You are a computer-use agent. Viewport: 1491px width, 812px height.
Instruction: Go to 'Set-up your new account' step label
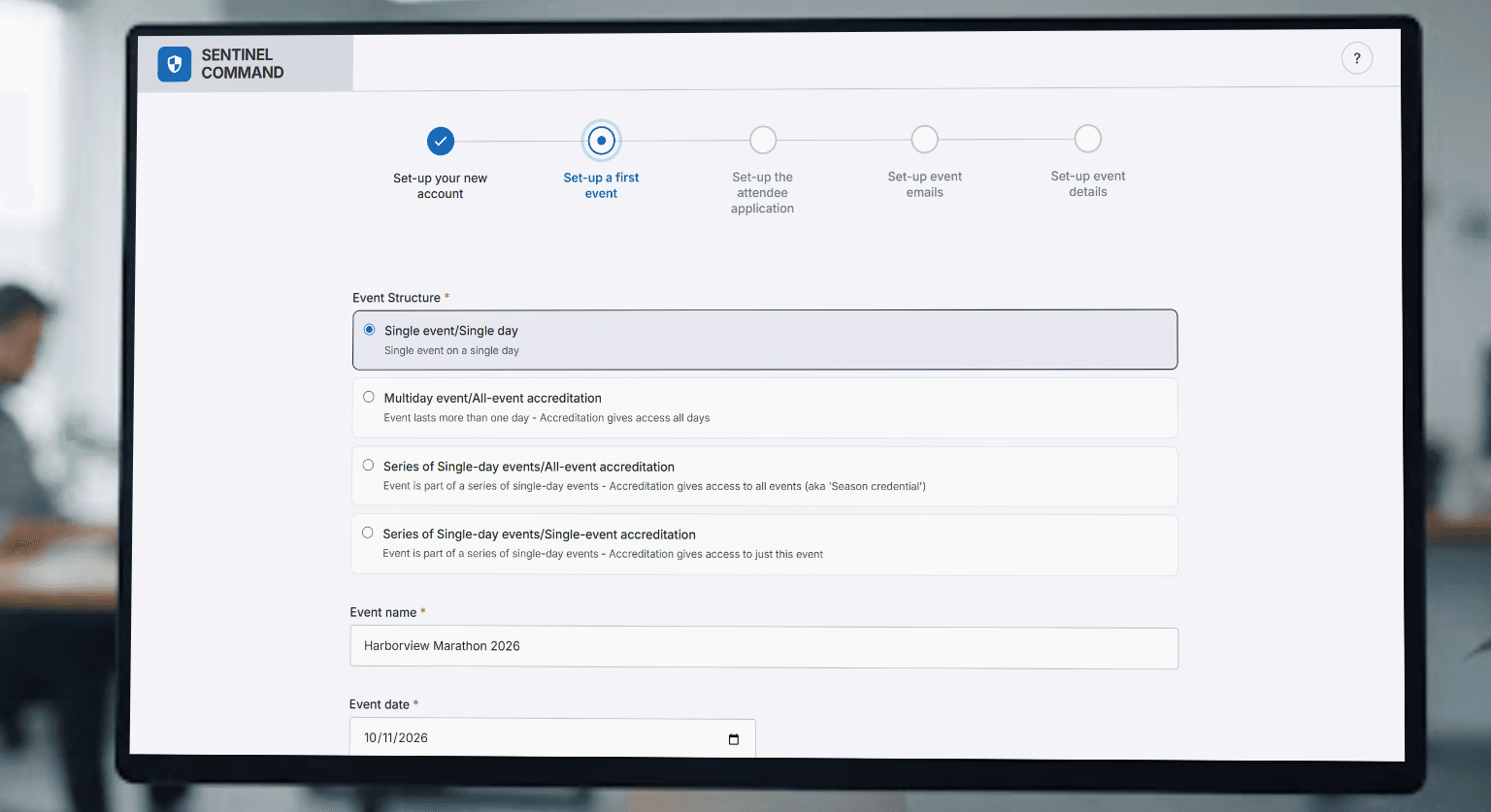[x=441, y=186]
